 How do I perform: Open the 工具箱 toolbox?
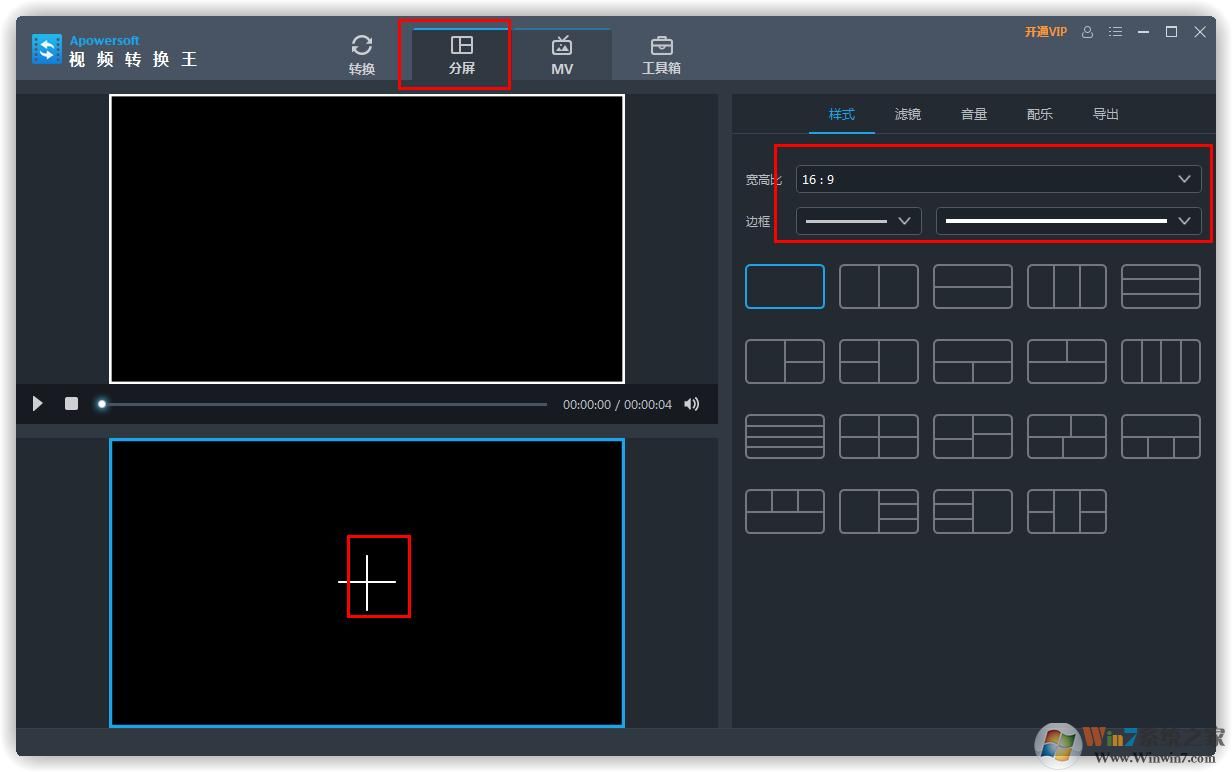(661, 54)
